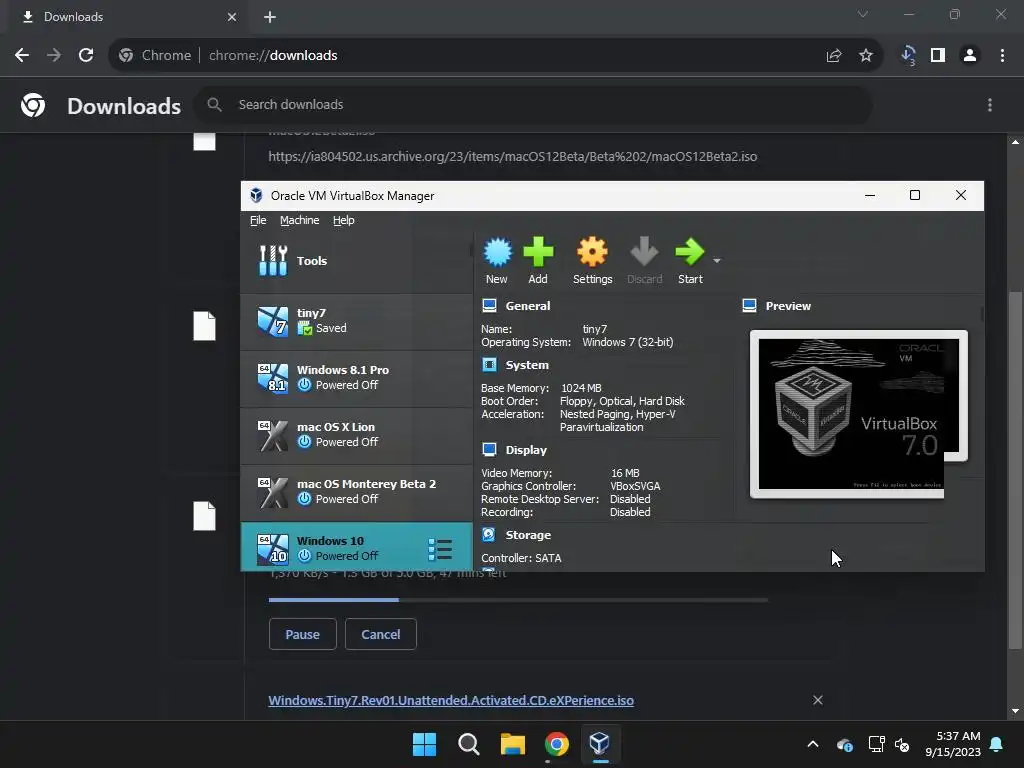
Task: Open the taskbar Search icon
Action: point(468,744)
